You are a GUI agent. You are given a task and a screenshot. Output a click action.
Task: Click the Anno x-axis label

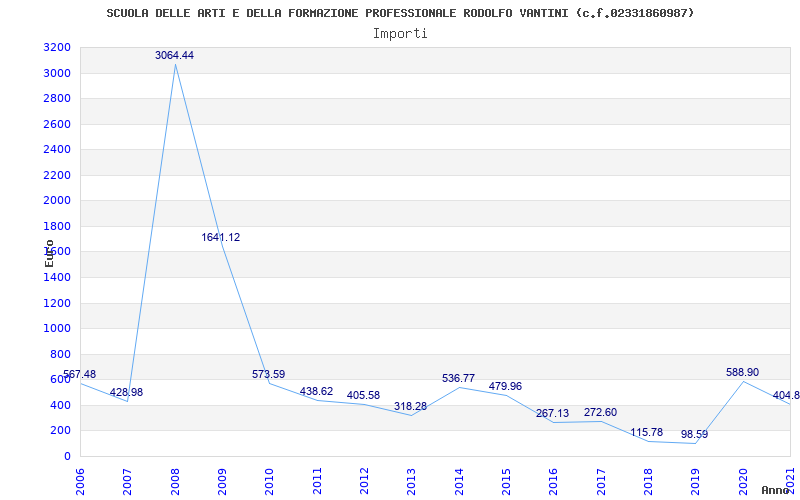pos(776,490)
